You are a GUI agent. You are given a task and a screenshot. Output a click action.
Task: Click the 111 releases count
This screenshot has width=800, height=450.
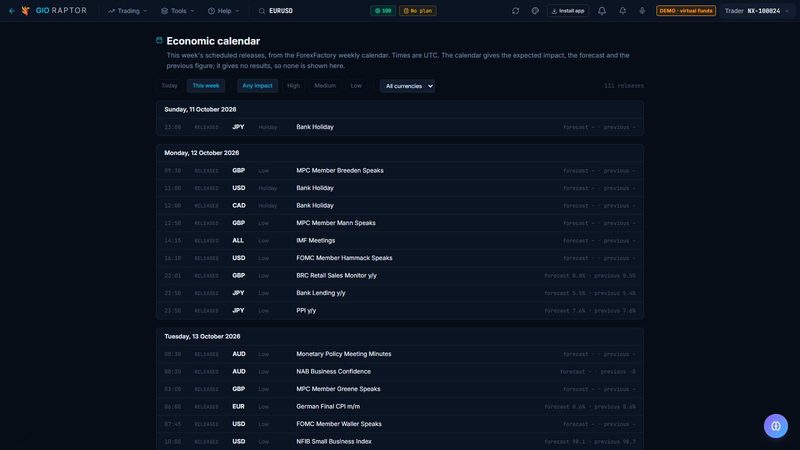(x=623, y=86)
